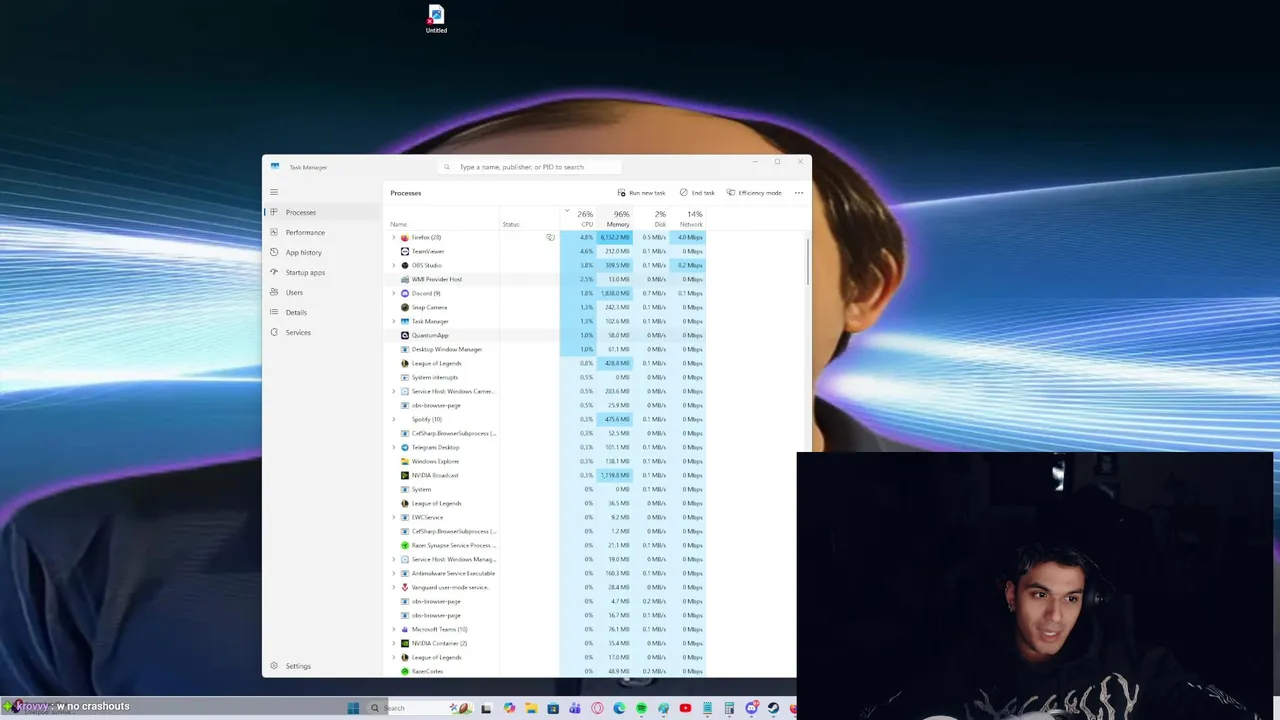Open the Untitled file on the desktop
This screenshot has height=720, width=1280.
tap(436, 19)
